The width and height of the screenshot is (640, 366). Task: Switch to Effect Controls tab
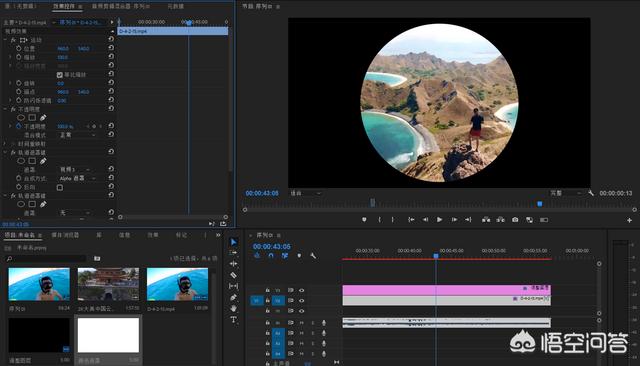(x=64, y=6)
